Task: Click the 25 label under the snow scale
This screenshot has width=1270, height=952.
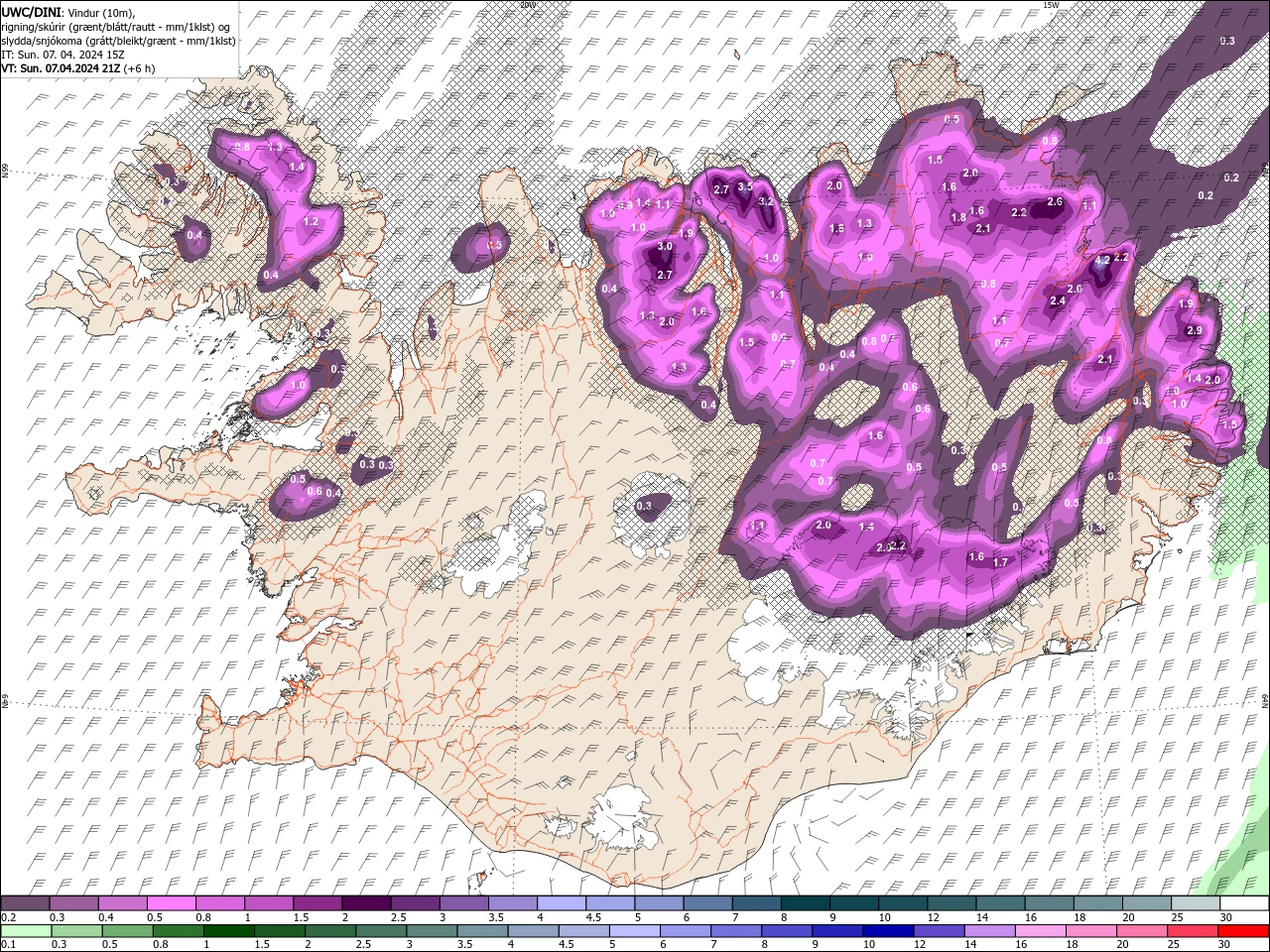Action: 1176,917
